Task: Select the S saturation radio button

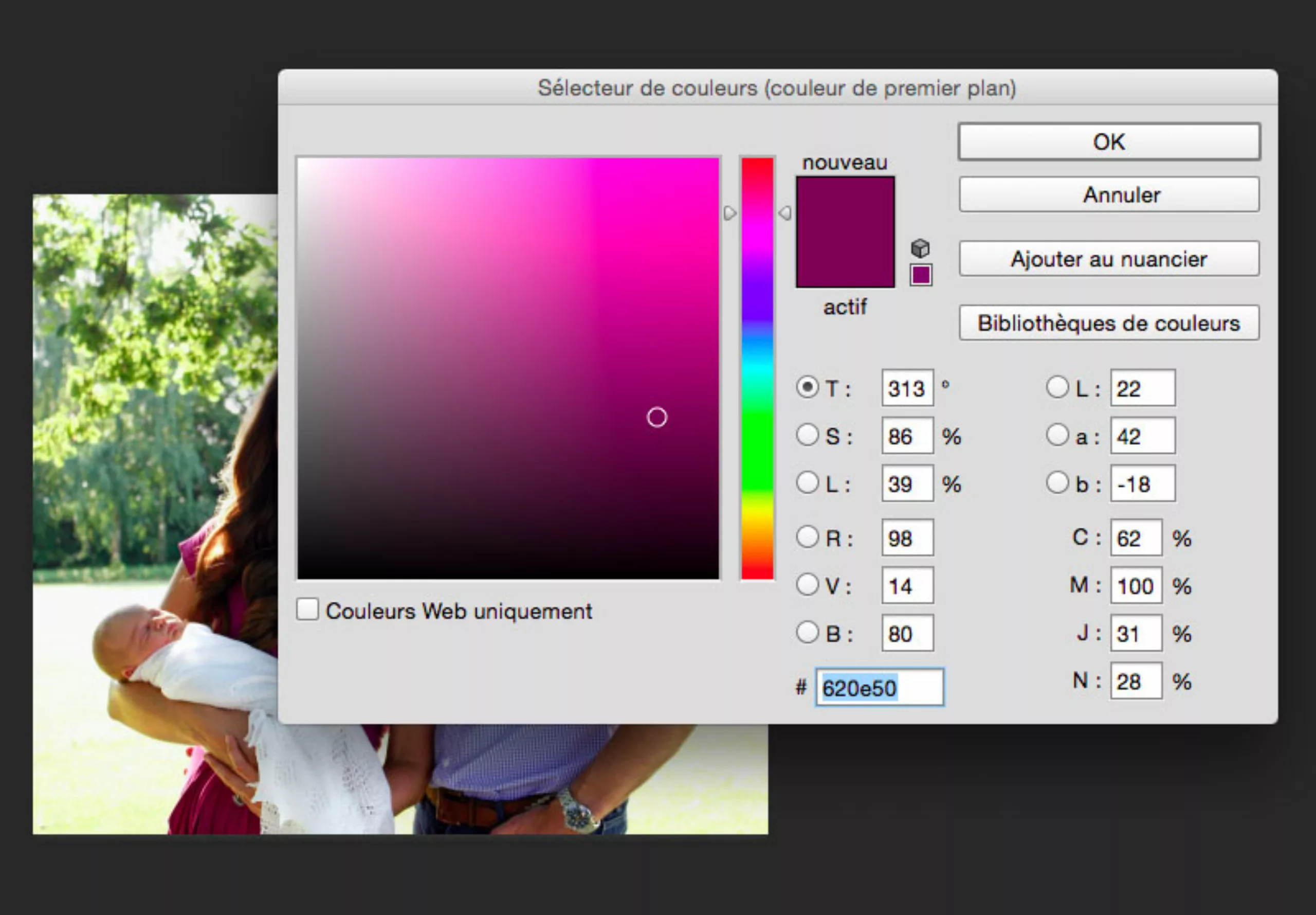Action: (807, 435)
